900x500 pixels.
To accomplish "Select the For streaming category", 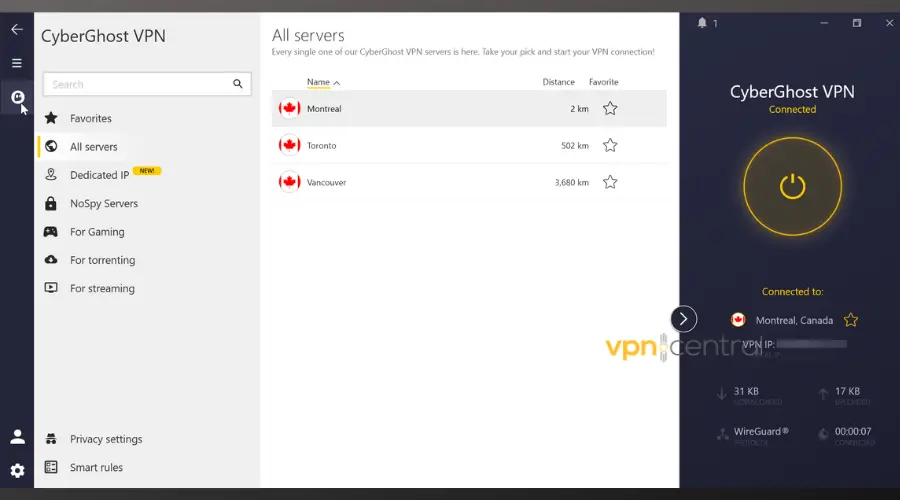I will click(101, 288).
